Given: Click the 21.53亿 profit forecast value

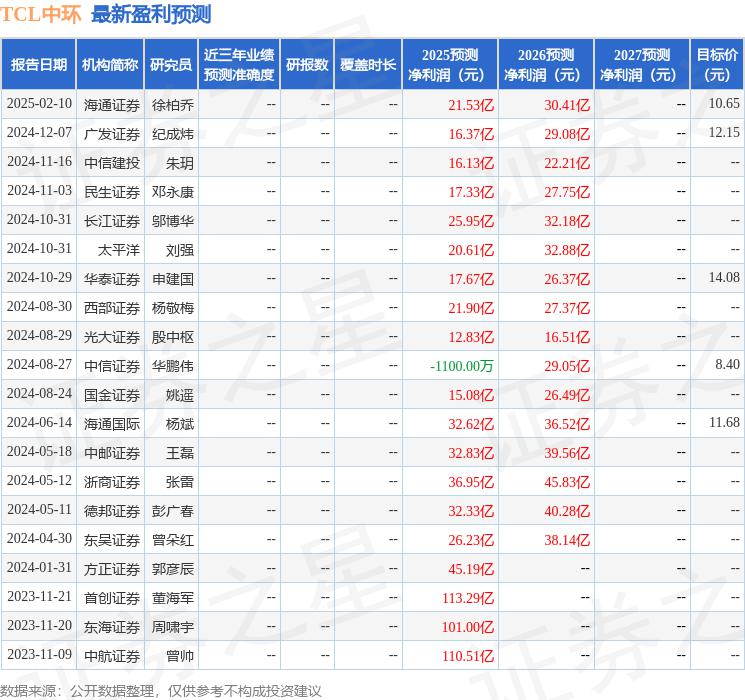Looking at the screenshot, I should tap(471, 105).
